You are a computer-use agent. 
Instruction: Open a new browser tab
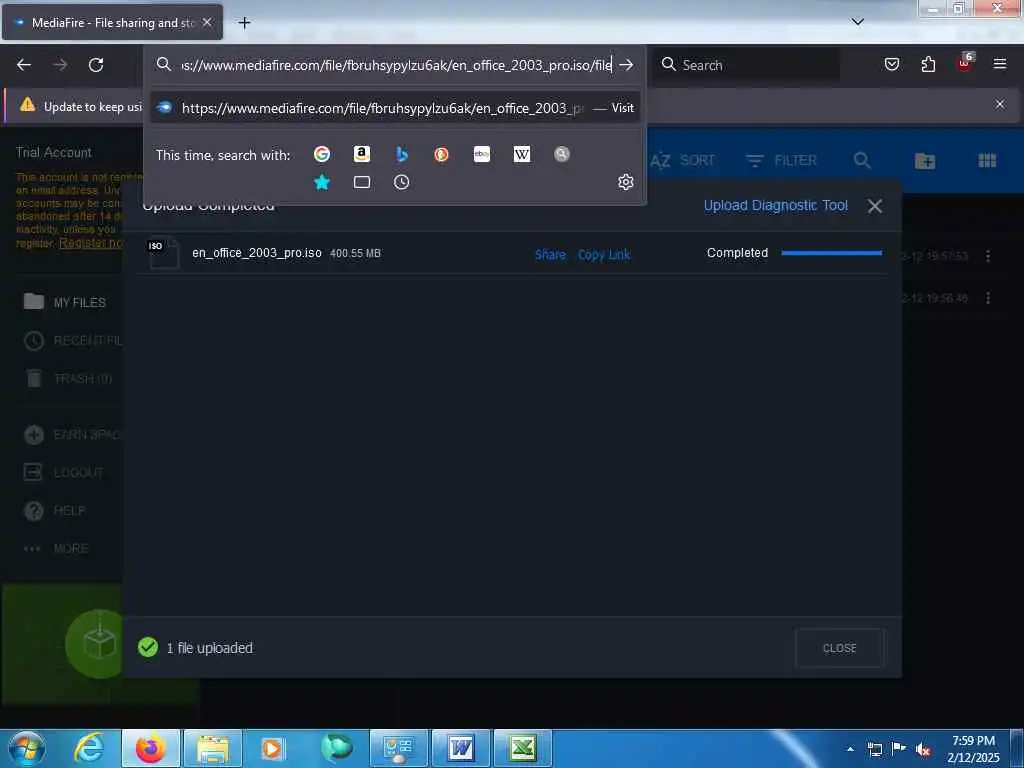click(244, 23)
